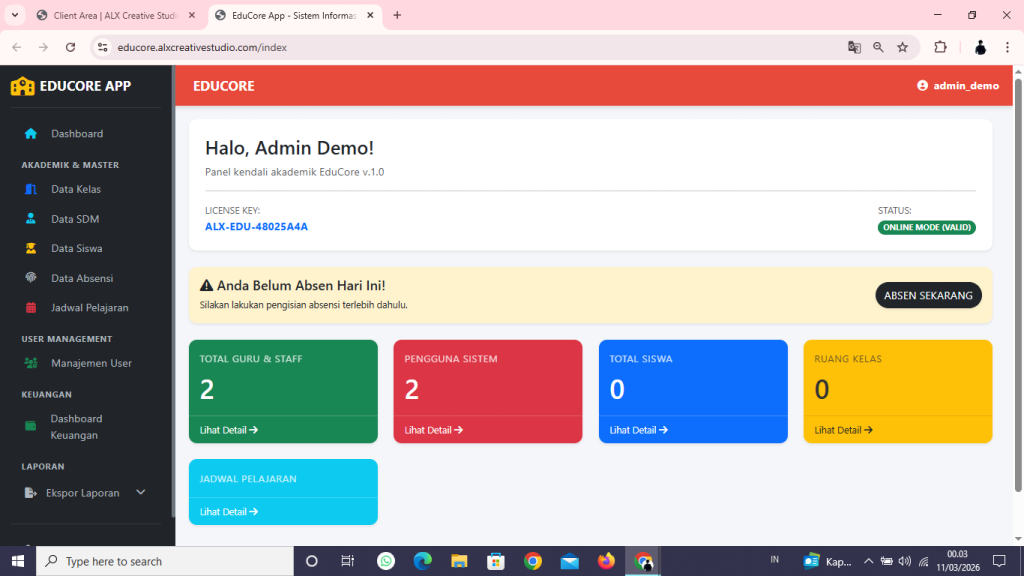Click the Dashboard Keuangan wallet icon
Viewport: 1024px width, 576px height.
[31, 426]
